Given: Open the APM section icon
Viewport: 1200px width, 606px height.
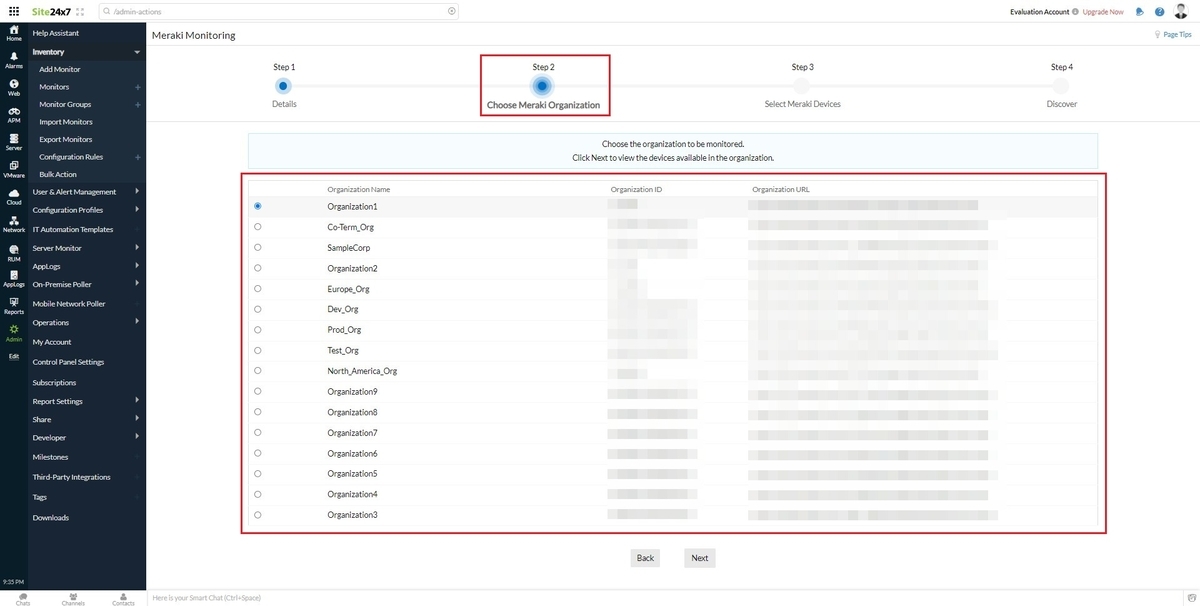Looking at the screenshot, I should (14, 115).
